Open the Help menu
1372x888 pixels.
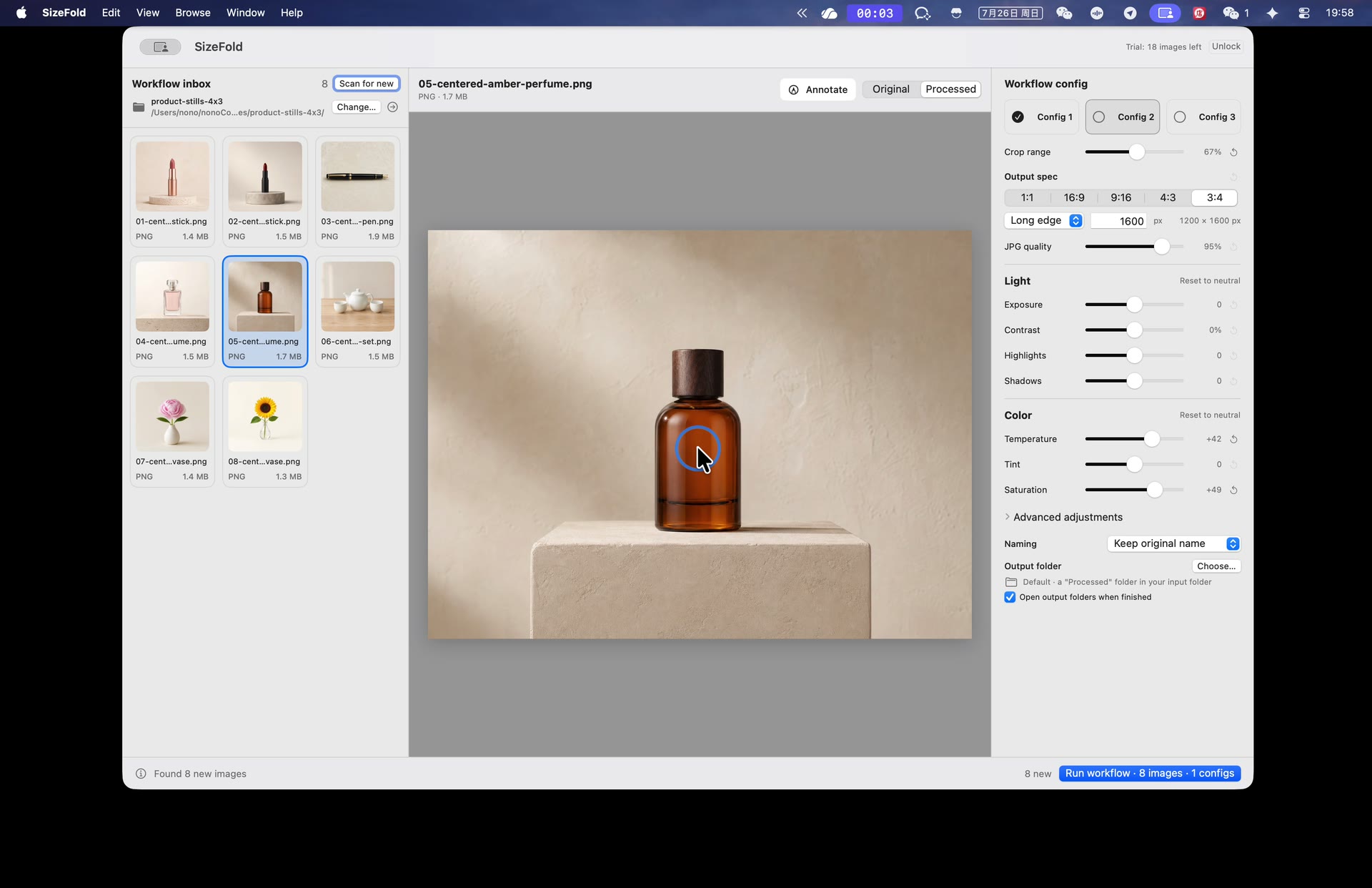(292, 13)
